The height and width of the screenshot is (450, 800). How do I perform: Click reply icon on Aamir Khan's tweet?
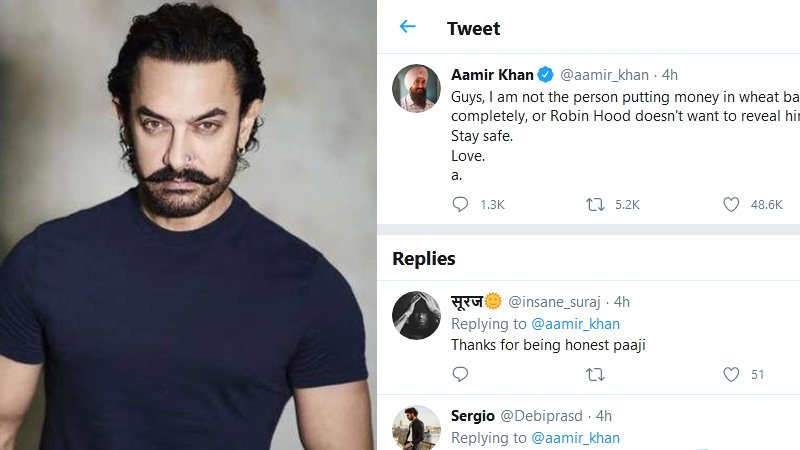tap(460, 204)
